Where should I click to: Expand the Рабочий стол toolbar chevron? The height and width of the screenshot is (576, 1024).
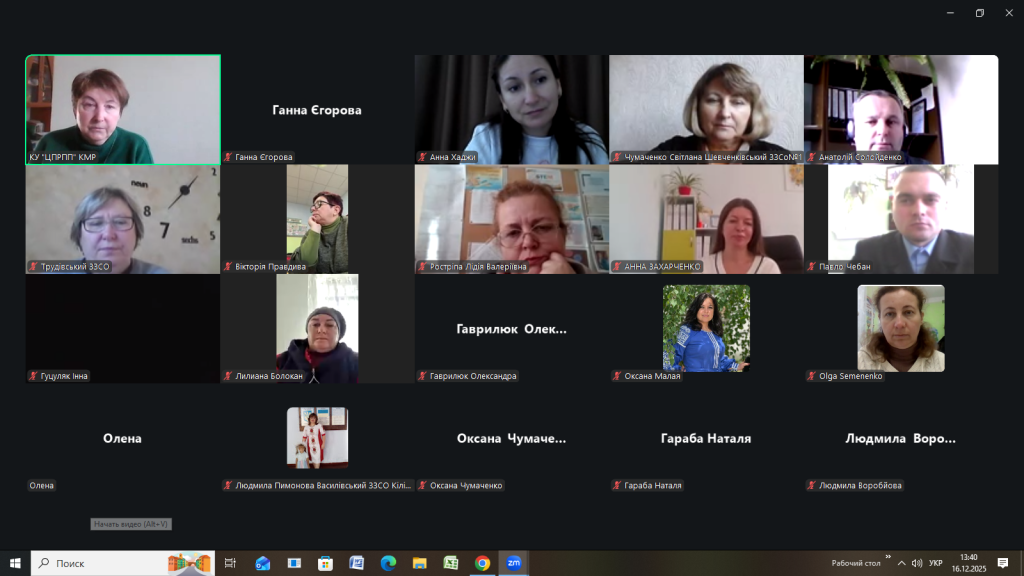(888, 559)
